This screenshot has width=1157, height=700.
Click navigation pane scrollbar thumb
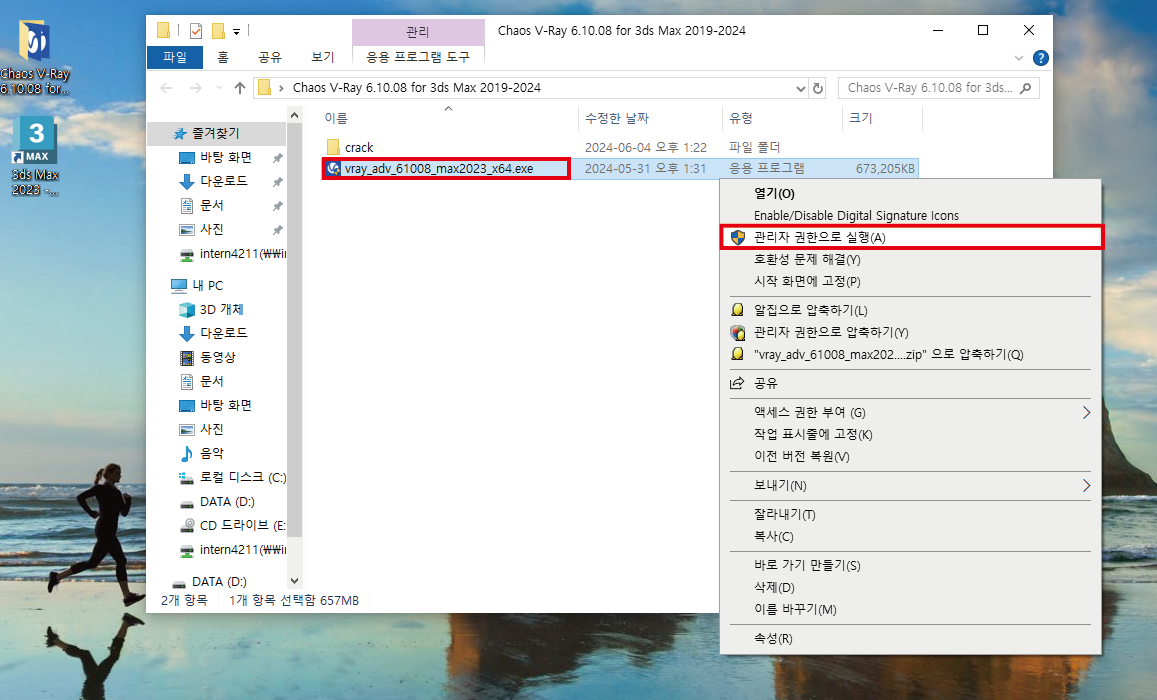pos(294,329)
